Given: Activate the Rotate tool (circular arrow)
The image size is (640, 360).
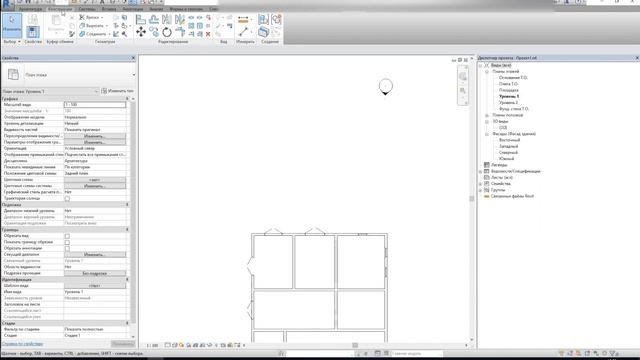Looking at the screenshot, I should tap(167, 32).
